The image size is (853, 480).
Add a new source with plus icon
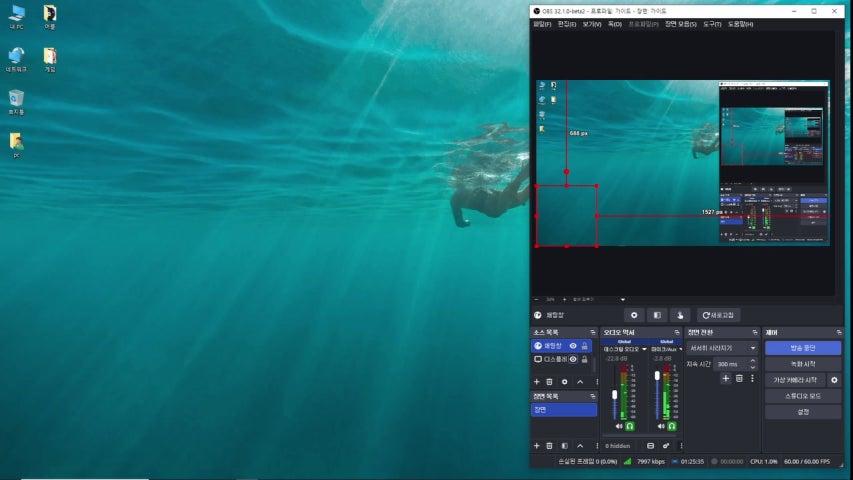(x=536, y=381)
